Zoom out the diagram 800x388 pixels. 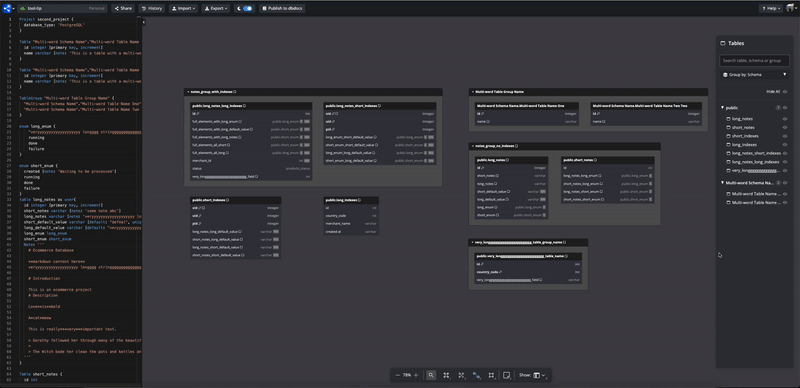click(397, 375)
